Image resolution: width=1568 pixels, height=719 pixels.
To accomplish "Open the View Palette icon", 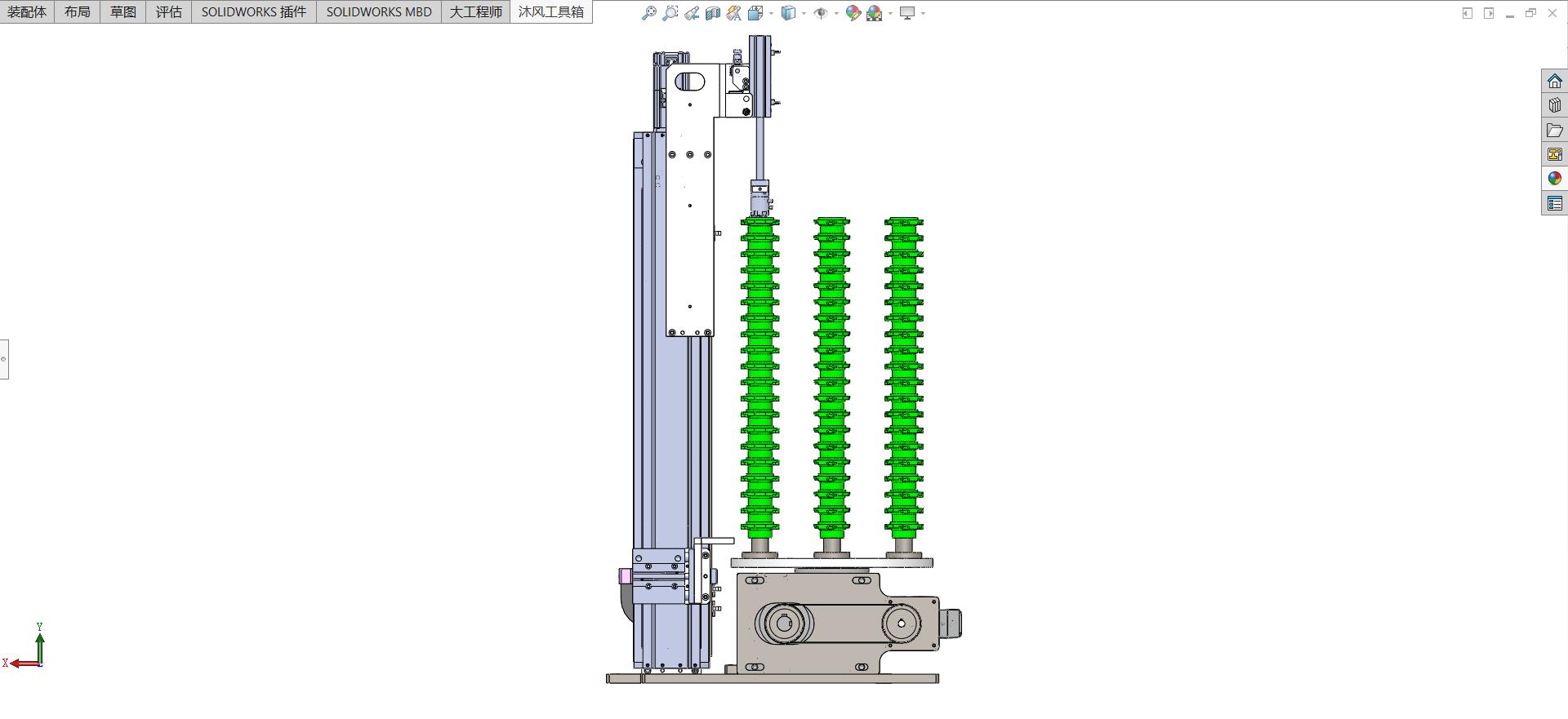I will click(x=1555, y=154).
